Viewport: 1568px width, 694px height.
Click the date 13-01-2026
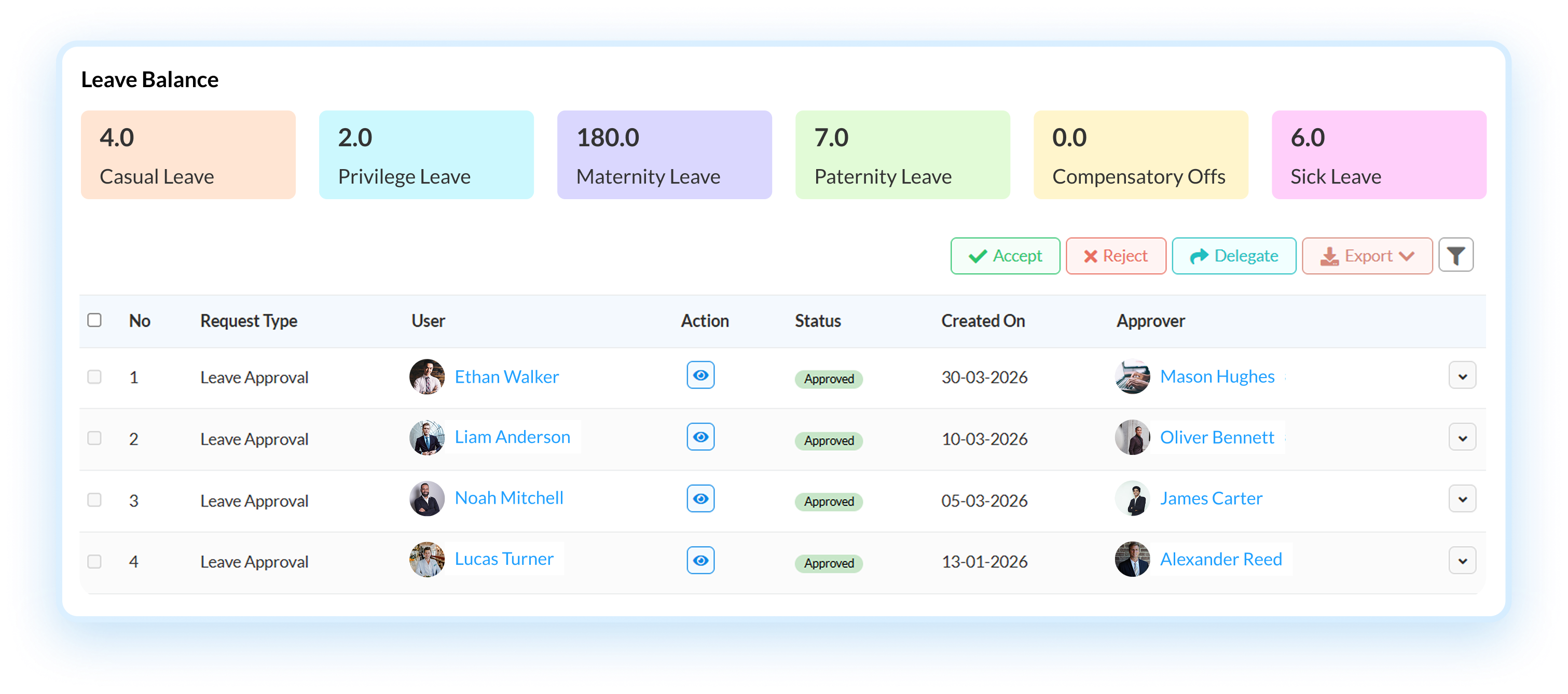(984, 561)
